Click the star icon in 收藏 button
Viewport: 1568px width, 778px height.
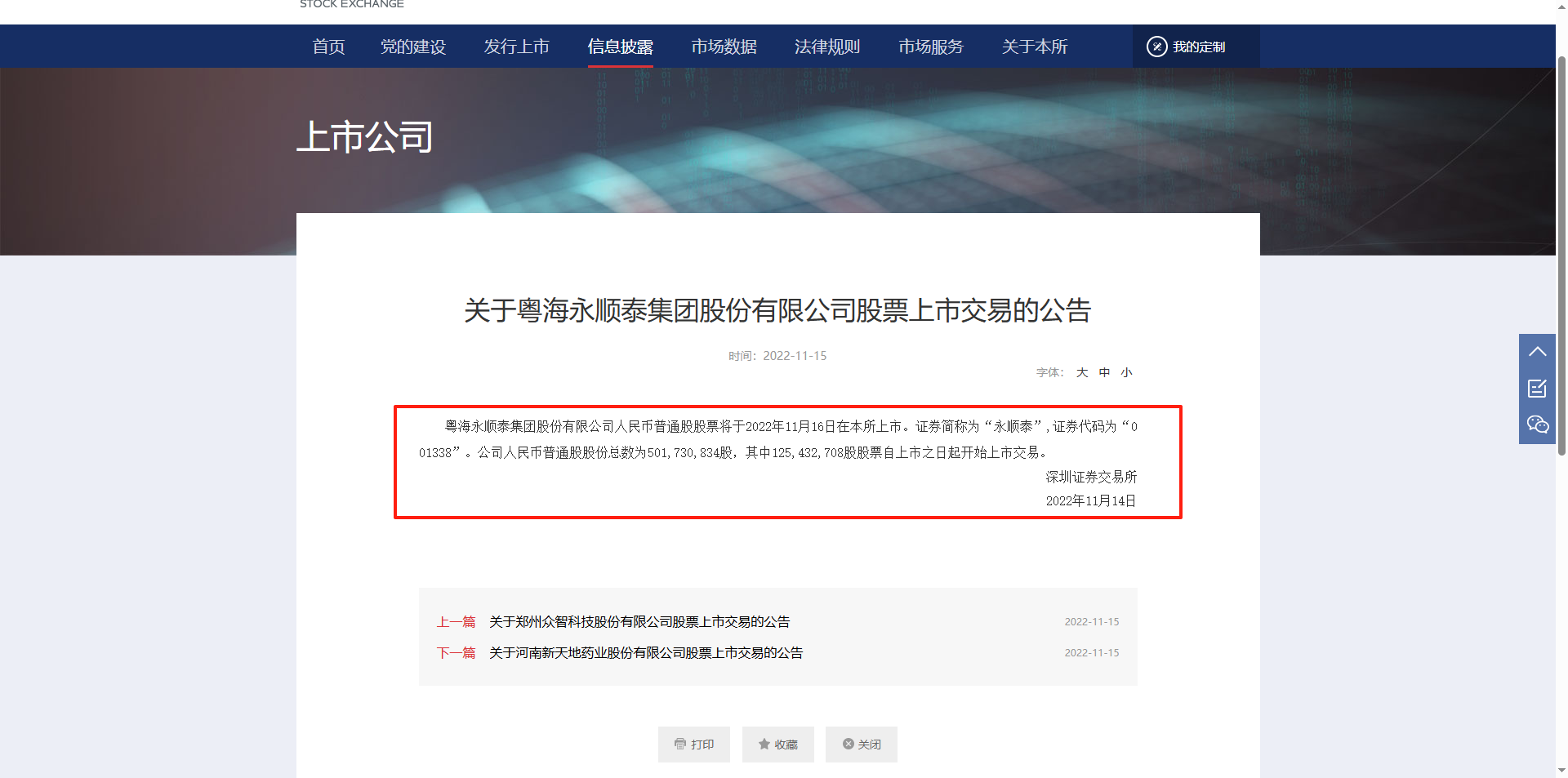click(x=764, y=744)
